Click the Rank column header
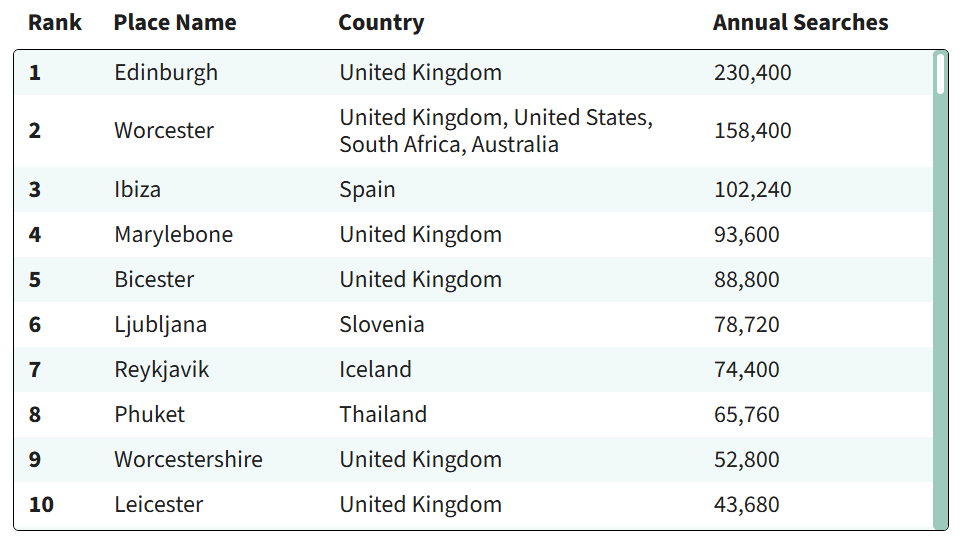 point(55,23)
